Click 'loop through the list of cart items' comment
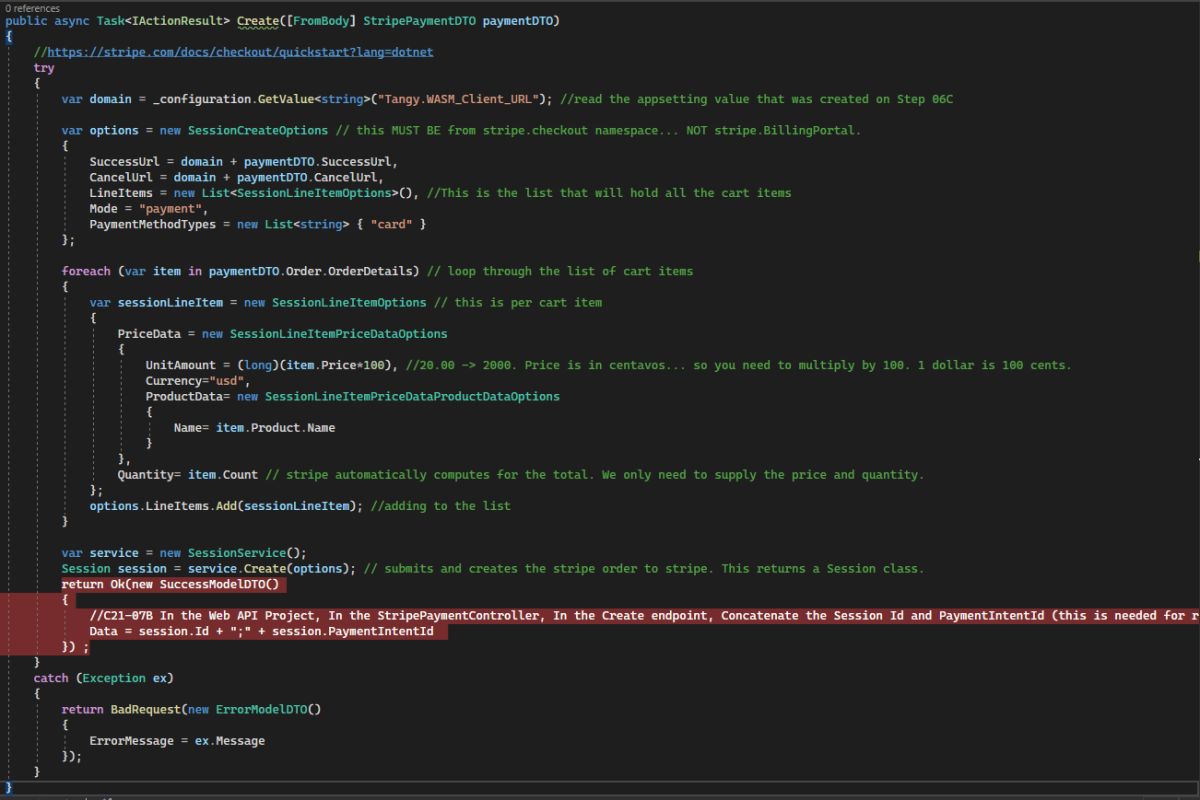 (559, 270)
